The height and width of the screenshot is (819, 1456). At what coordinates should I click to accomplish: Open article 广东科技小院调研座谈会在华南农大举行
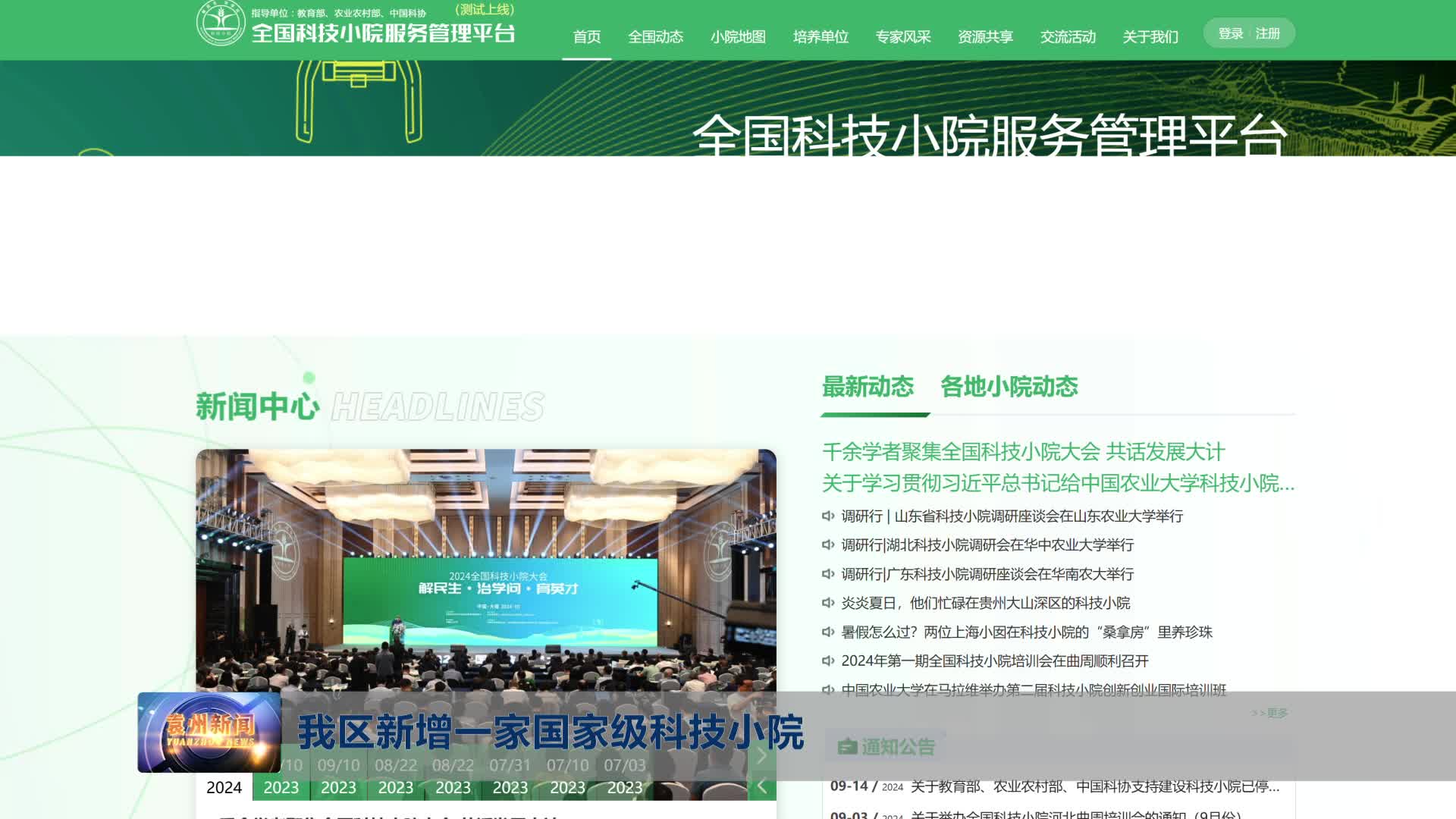pyautogui.click(x=987, y=574)
